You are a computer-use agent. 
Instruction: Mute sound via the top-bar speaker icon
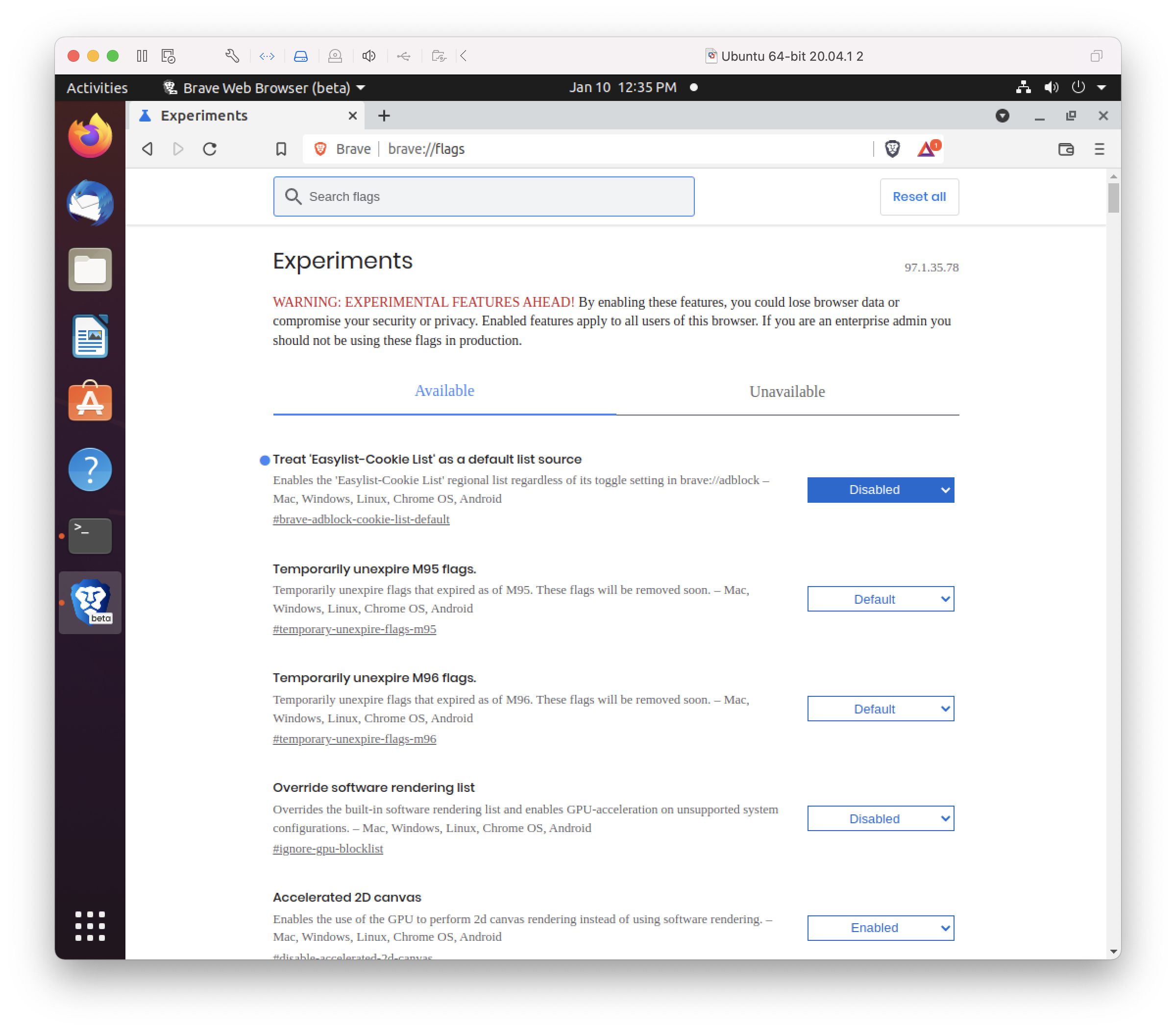coord(1051,87)
